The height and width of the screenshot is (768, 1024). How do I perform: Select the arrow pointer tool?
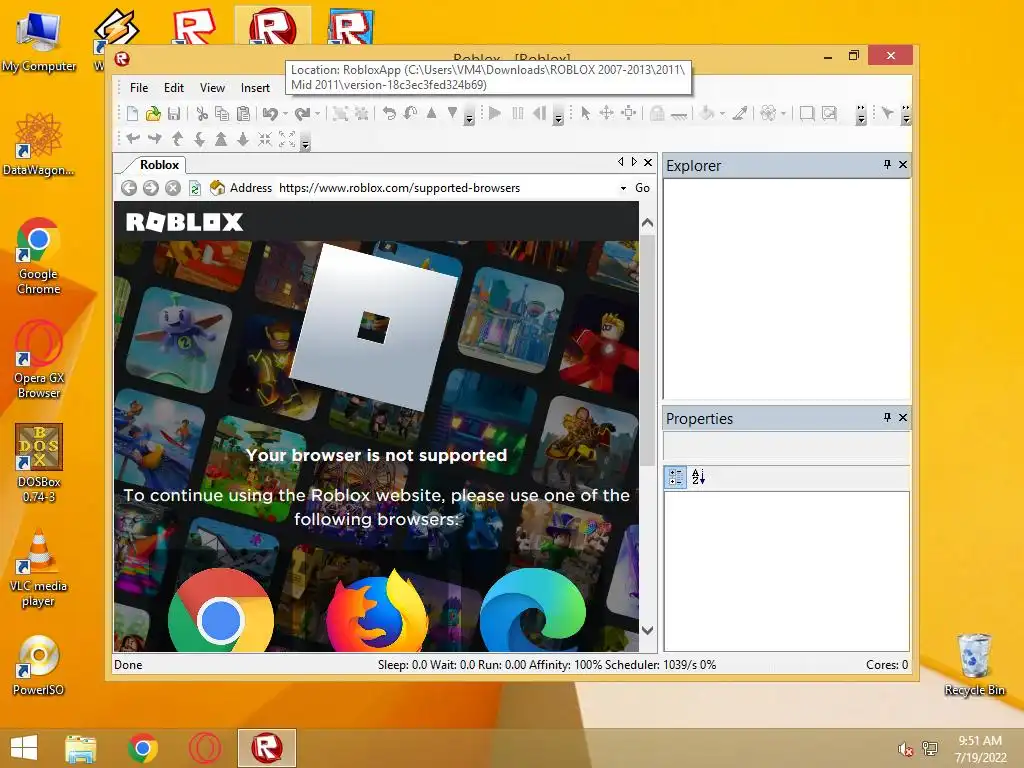pyautogui.click(x=586, y=113)
